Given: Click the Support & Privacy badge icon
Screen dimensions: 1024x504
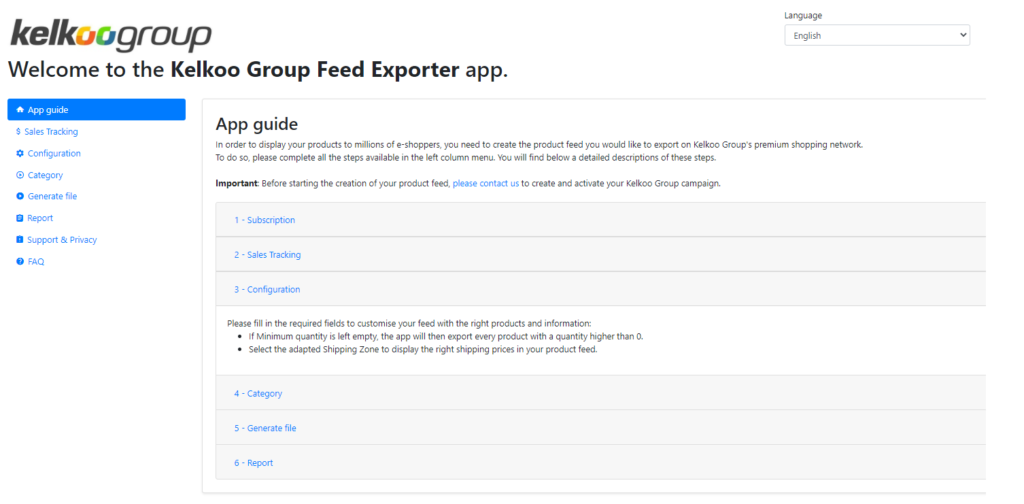Looking at the screenshot, I should tap(20, 240).
